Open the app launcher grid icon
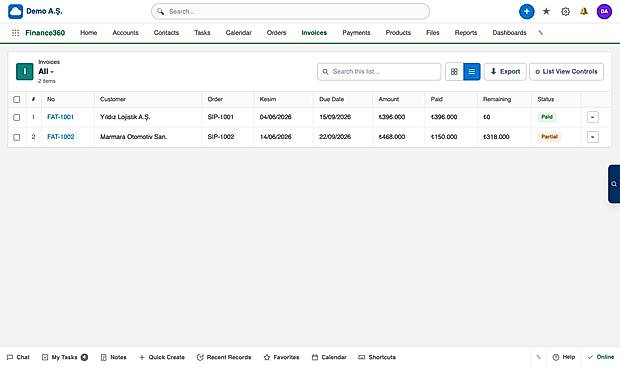 click(15, 33)
